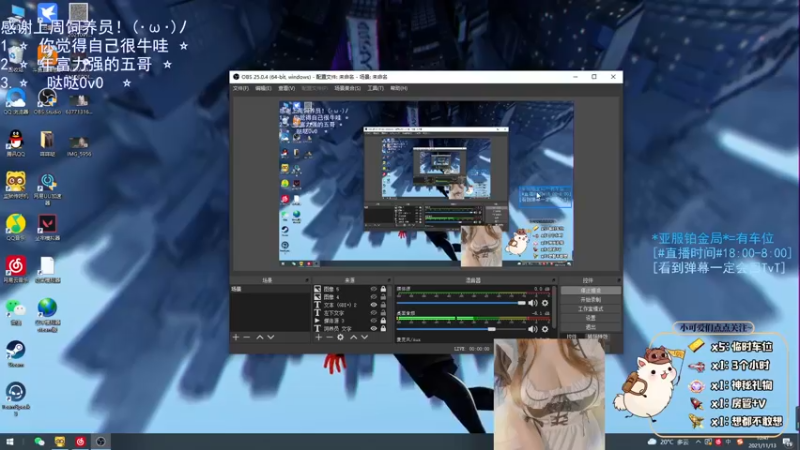The height and width of the screenshot is (450, 800).
Task: Open the Steam desktop shortcut
Action: click(16, 354)
